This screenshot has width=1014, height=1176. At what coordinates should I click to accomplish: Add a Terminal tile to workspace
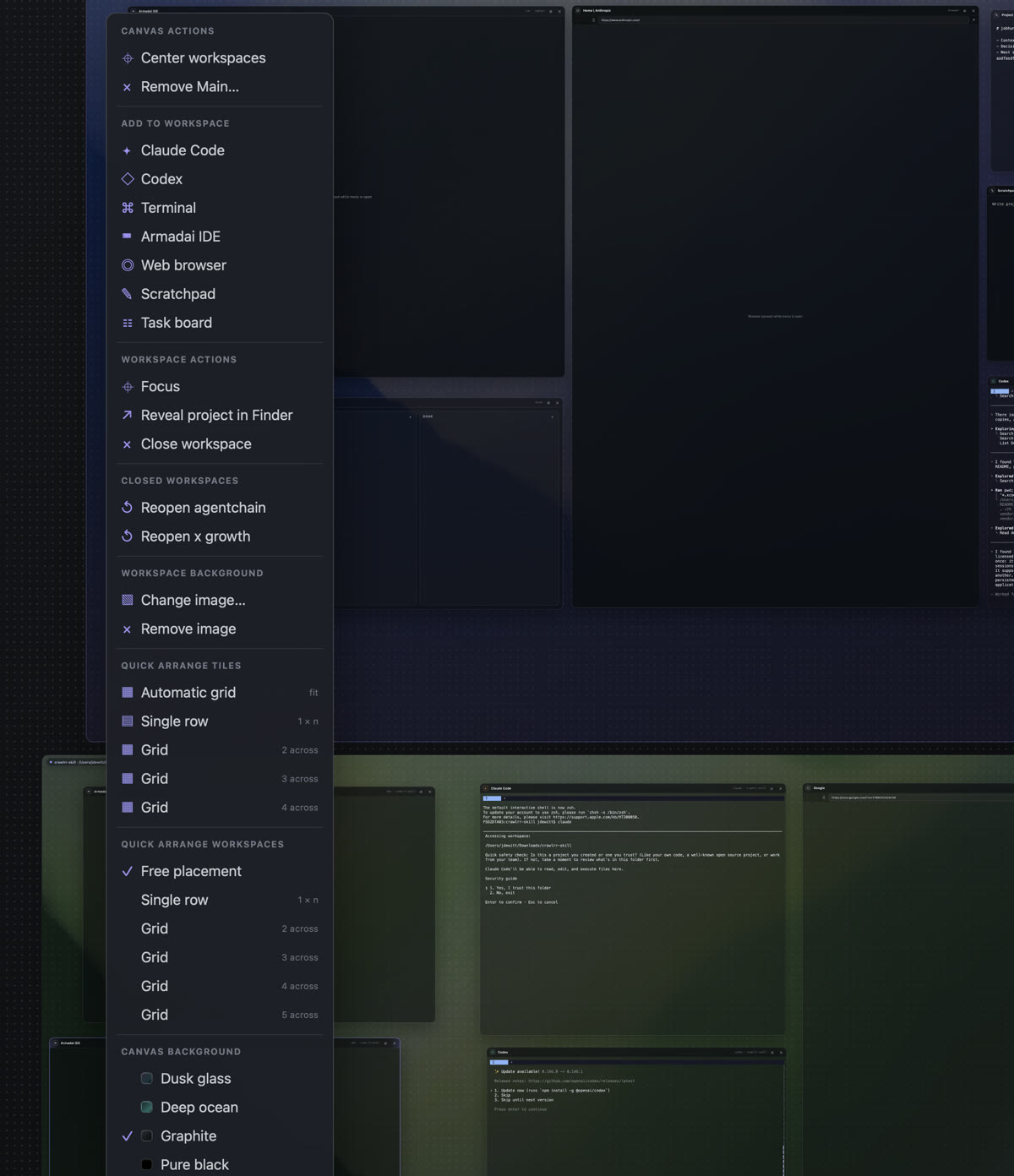click(220, 207)
